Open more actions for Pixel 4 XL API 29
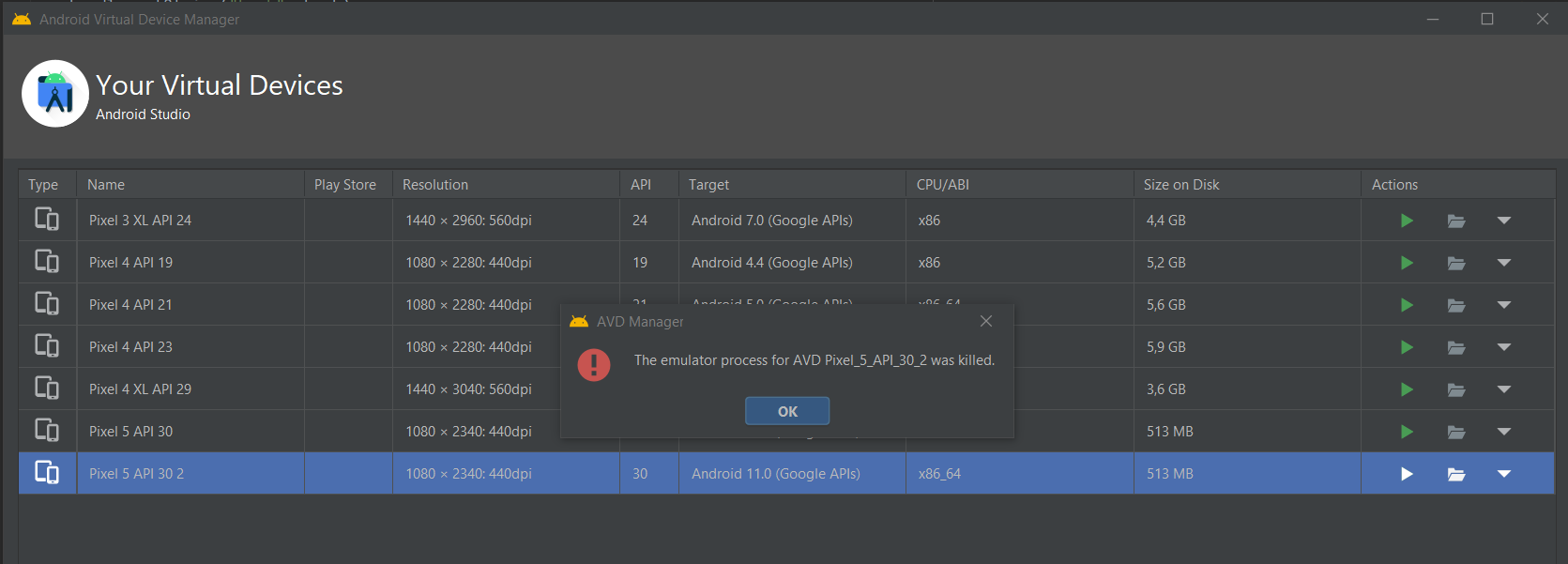This screenshot has height=564, width=1568. point(1504,389)
